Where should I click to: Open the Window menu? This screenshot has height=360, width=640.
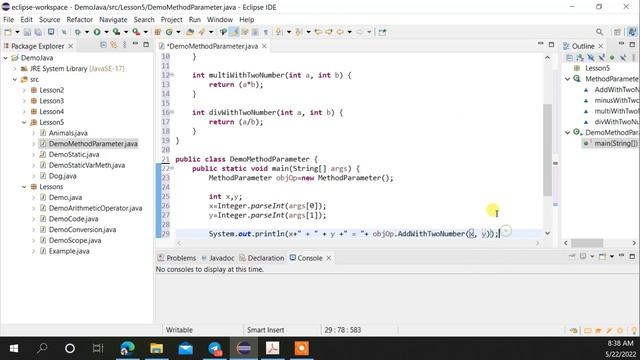[220, 20]
